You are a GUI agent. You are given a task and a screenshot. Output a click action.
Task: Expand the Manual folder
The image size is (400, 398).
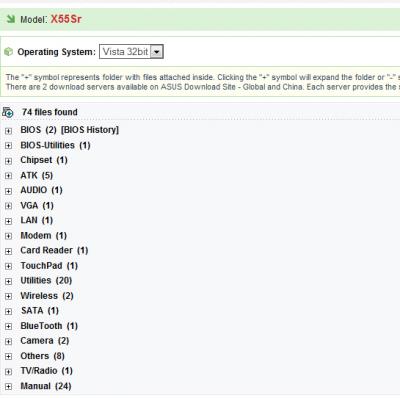click(x=8, y=387)
